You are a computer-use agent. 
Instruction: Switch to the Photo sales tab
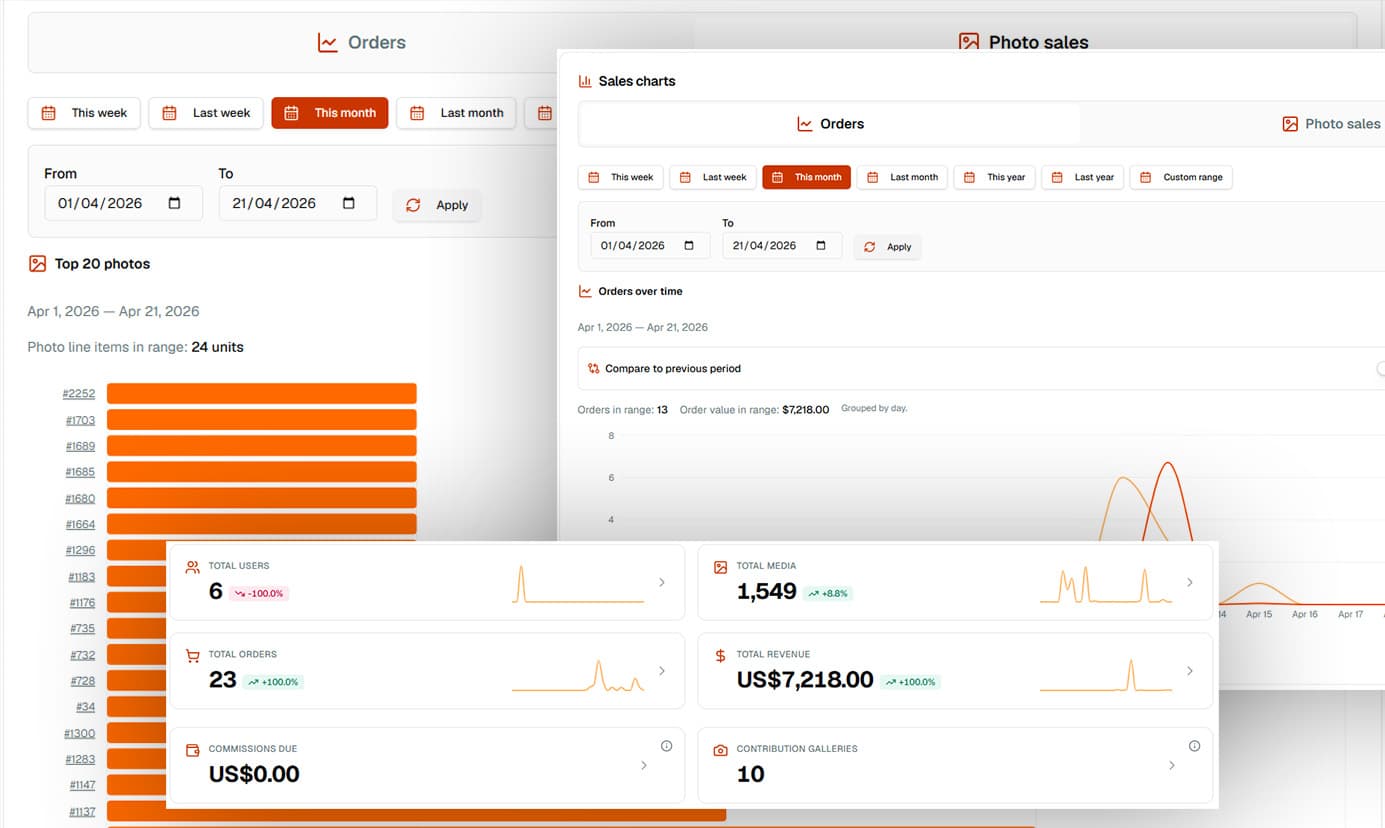1332,123
